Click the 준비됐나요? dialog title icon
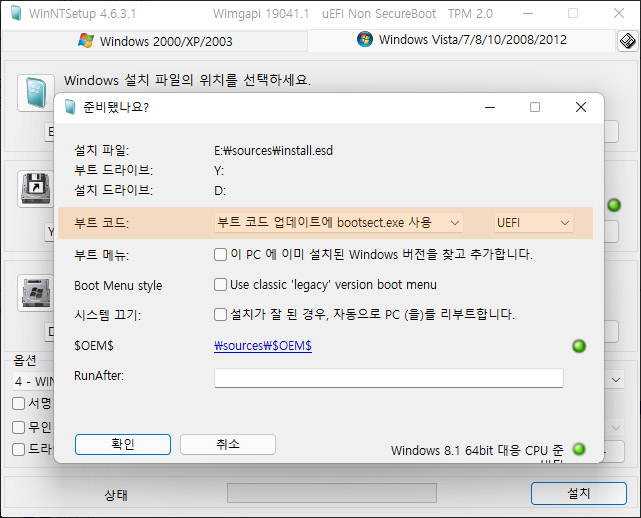Screen dimensions: 641x518 70,107
